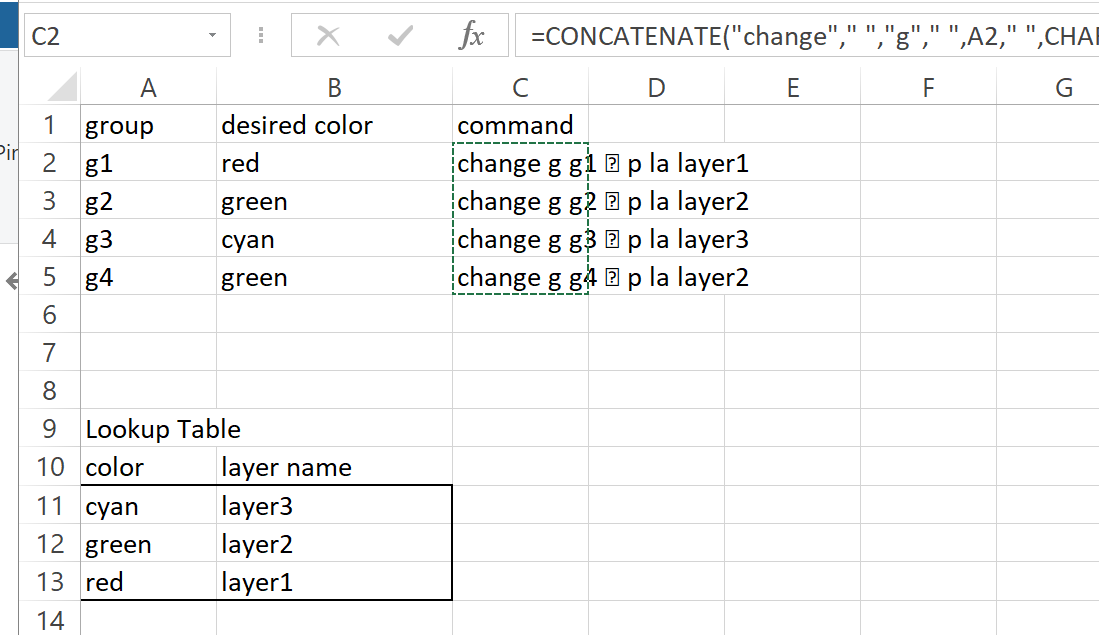Select column F header
Image resolution: width=1099 pixels, height=635 pixels.
click(927, 88)
